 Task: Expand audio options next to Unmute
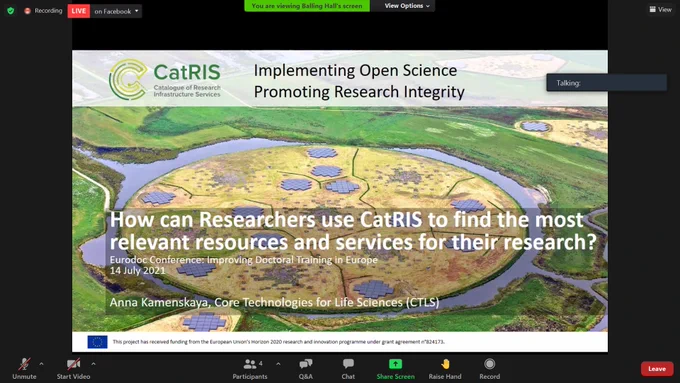(x=41, y=364)
